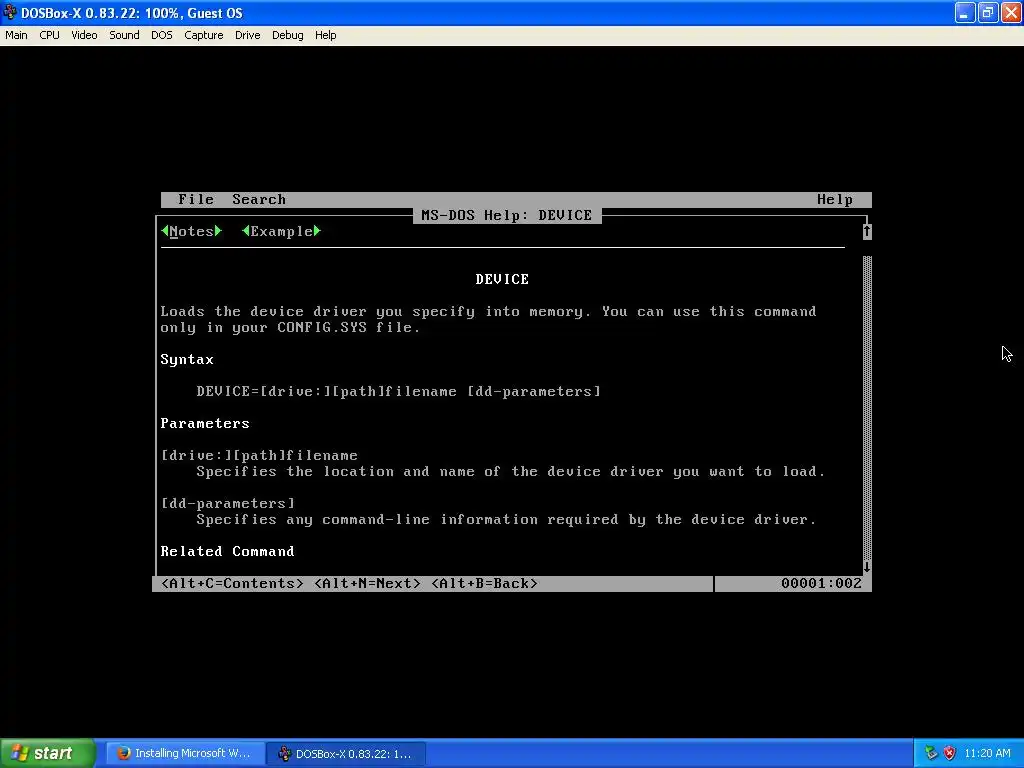Open the Windows Start menu
Image resolution: width=1024 pixels, height=768 pixels.
[x=47, y=753]
